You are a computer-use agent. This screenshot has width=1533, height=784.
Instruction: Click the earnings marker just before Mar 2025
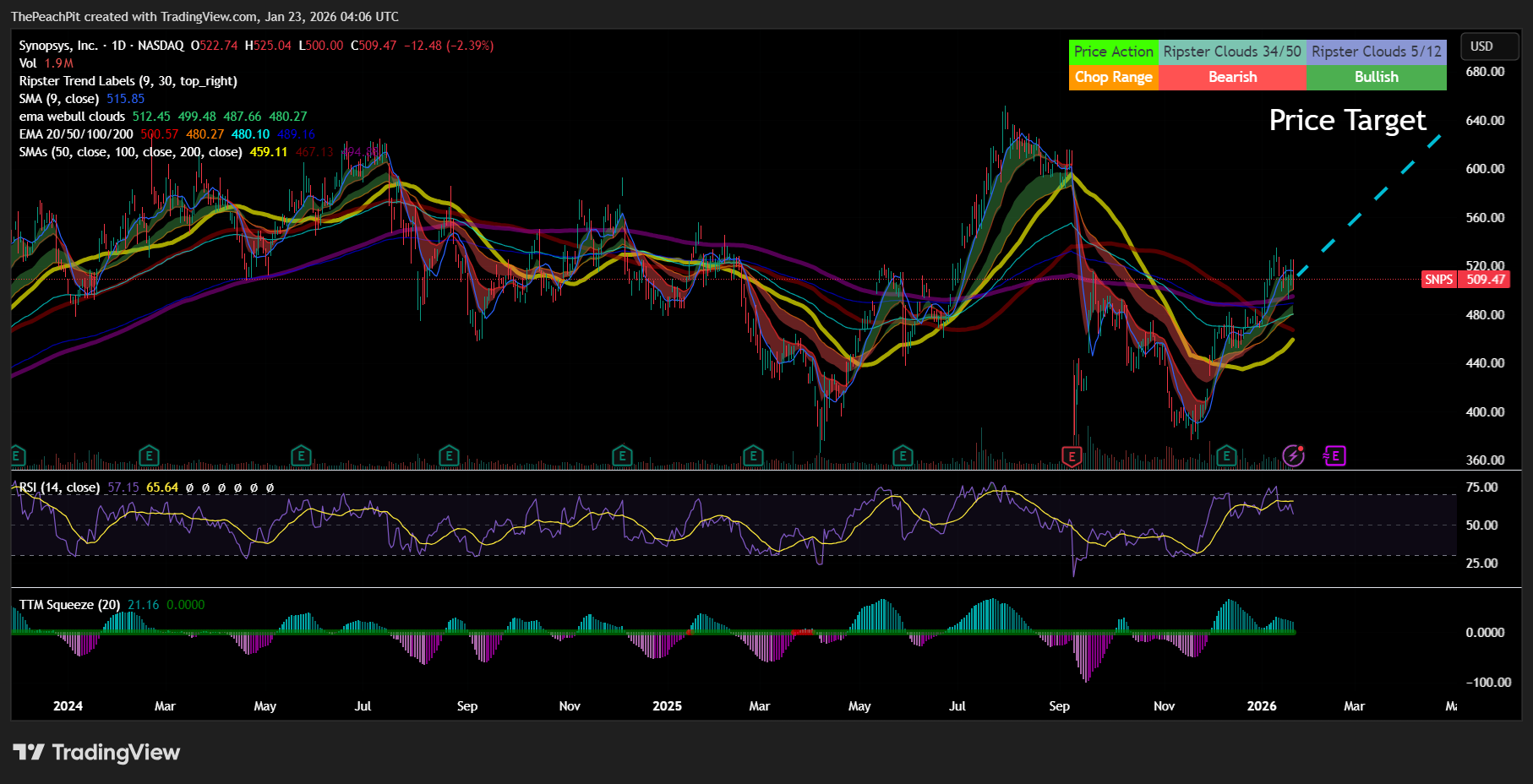[753, 456]
